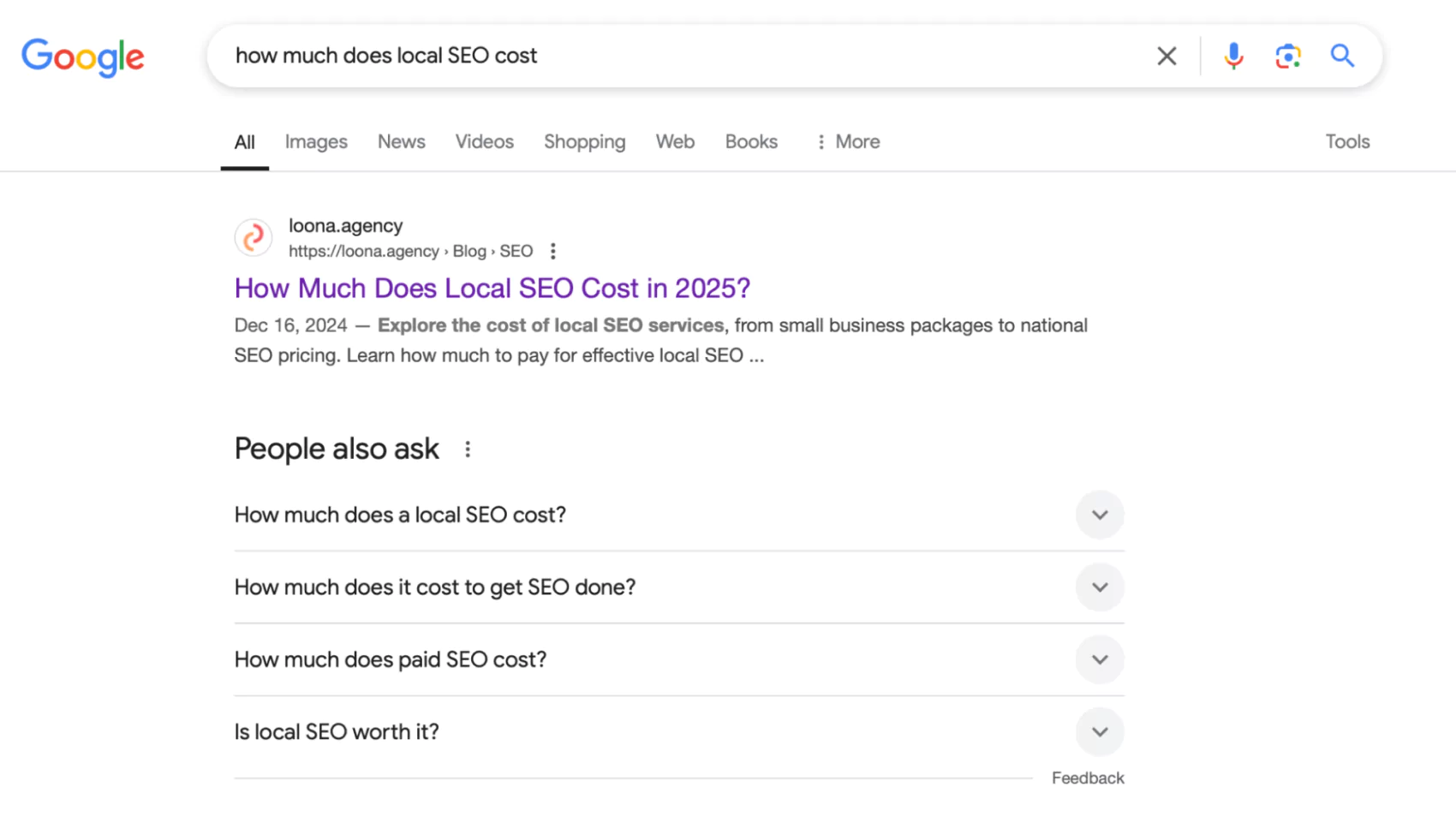
Task: Clear the search query with the X icon
Action: [1166, 57]
